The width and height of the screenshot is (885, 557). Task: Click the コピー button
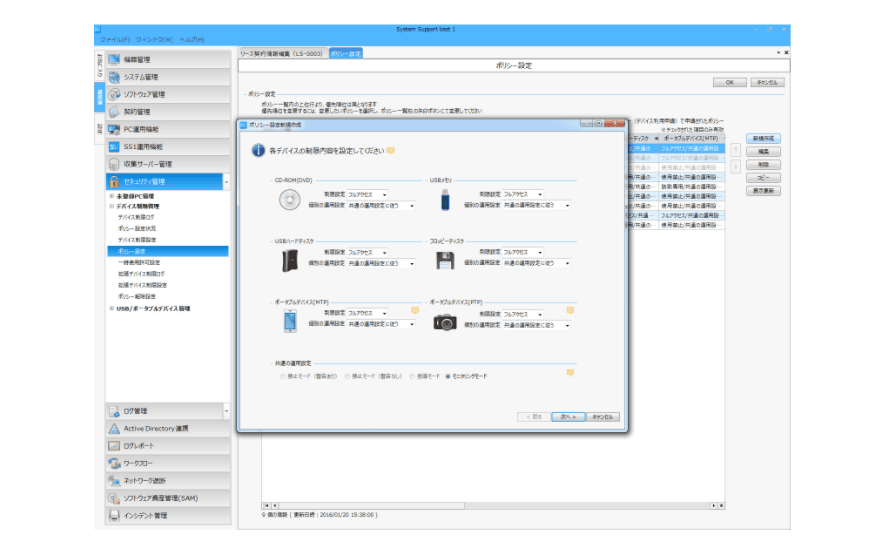pyautogui.click(x=763, y=178)
